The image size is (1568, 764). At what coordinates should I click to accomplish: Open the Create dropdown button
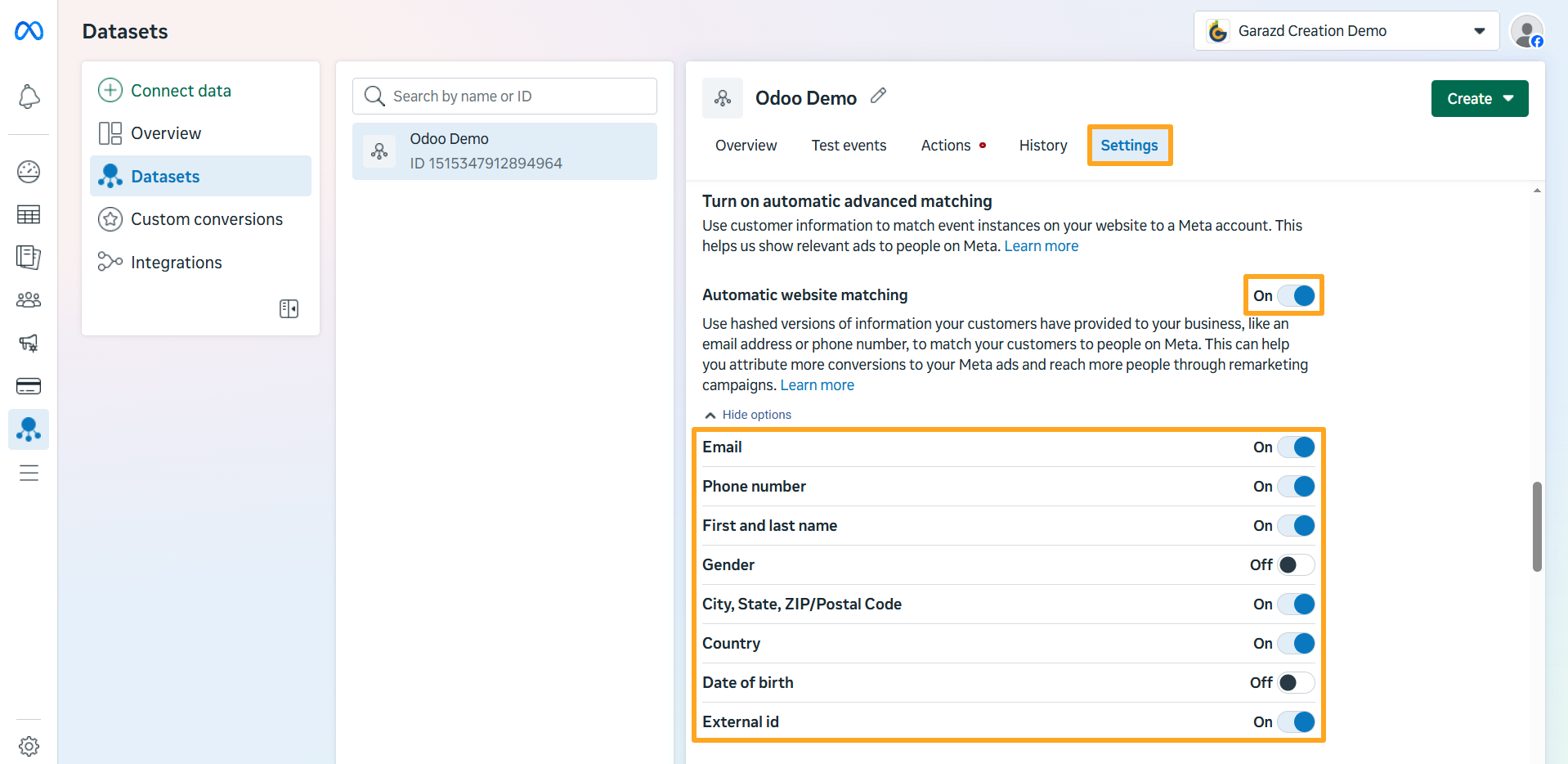tap(1480, 98)
